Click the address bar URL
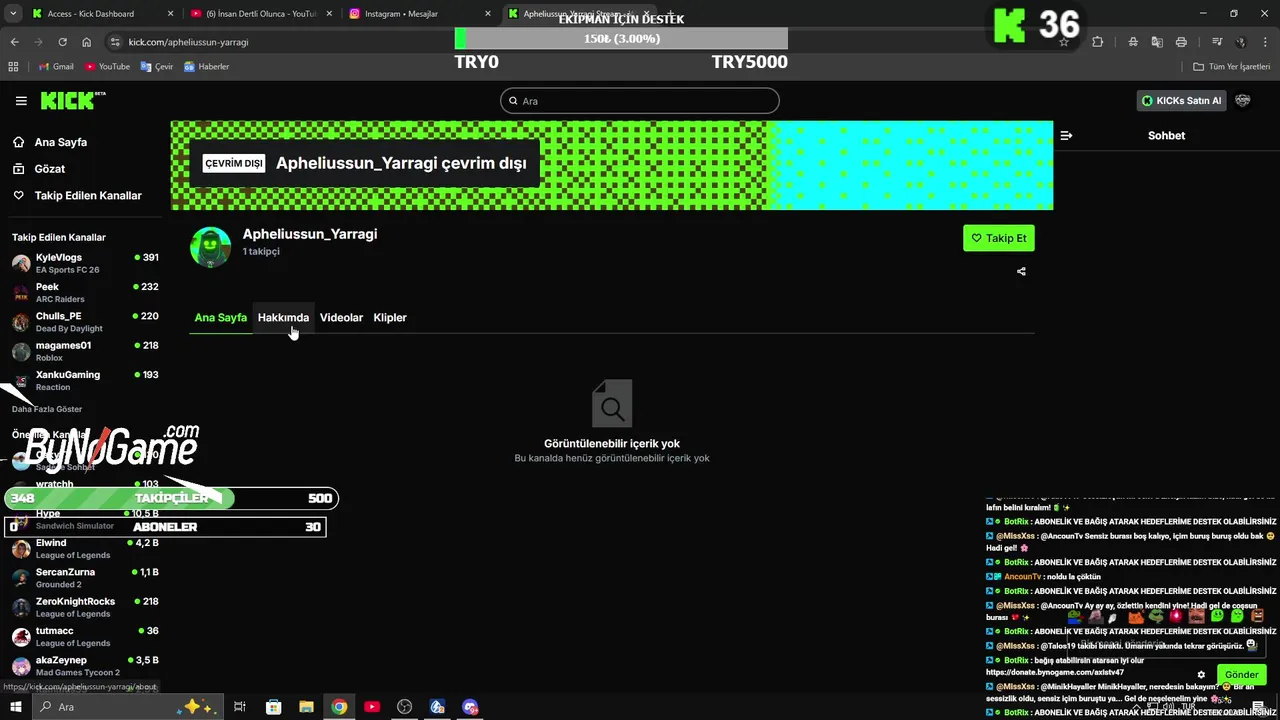The image size is (1280, 720). click(x=188, y=42)
